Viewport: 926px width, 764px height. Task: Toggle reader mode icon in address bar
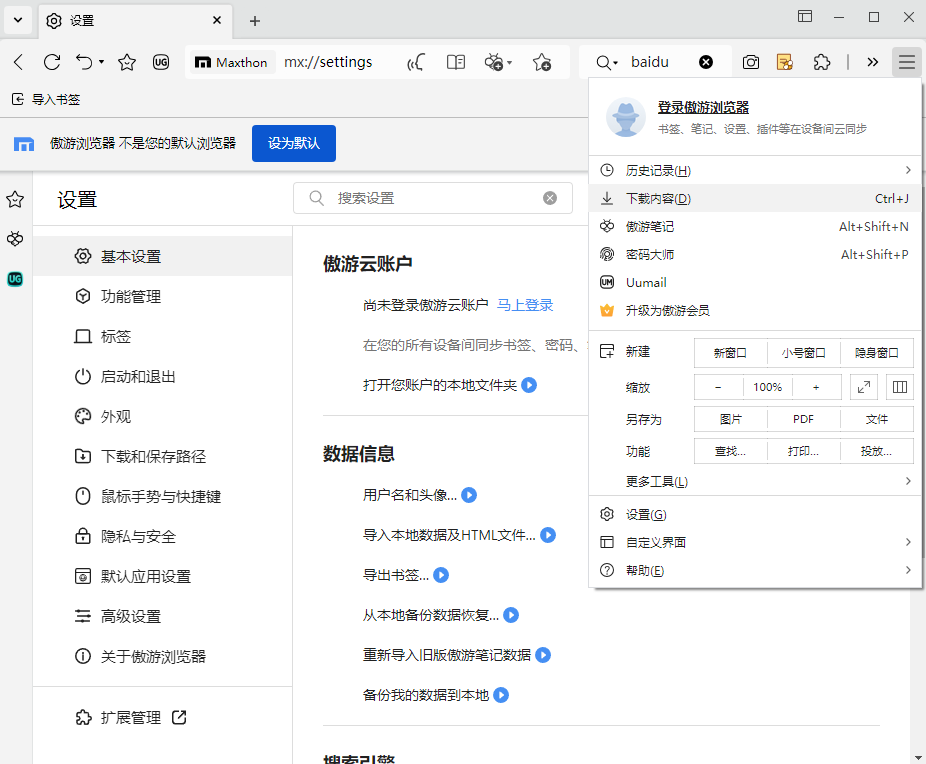(456, 62)
